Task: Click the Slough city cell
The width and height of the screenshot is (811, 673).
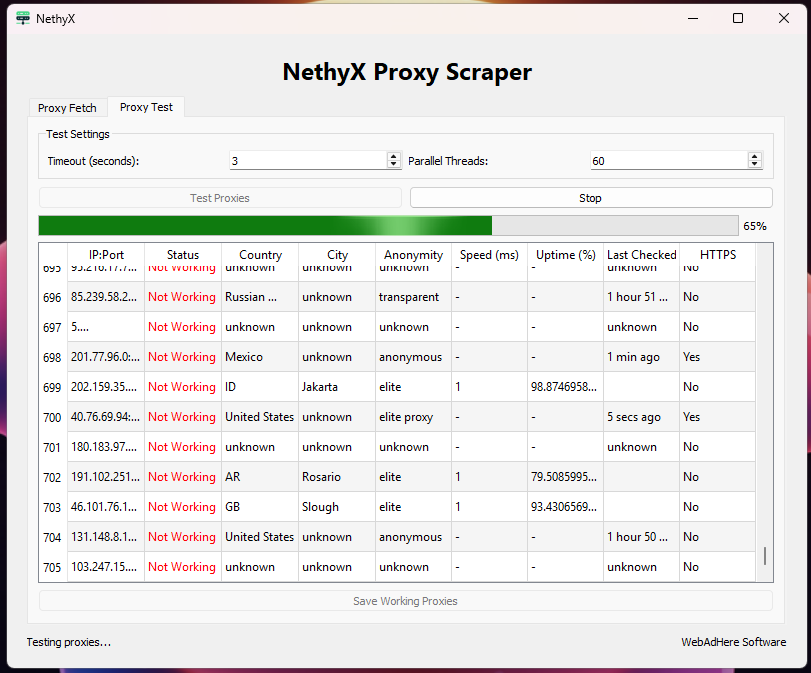Action: (x=337, y=507)
